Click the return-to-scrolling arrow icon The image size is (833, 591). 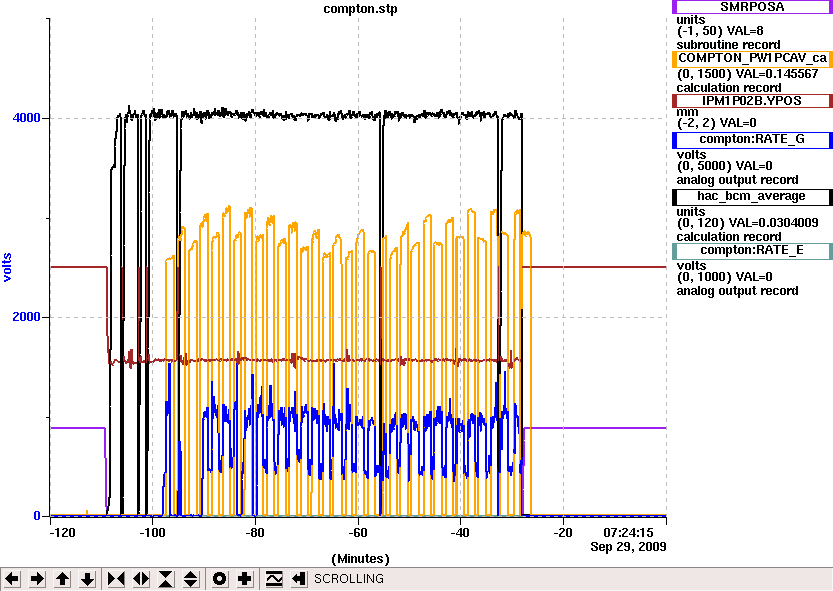(299, 579)
